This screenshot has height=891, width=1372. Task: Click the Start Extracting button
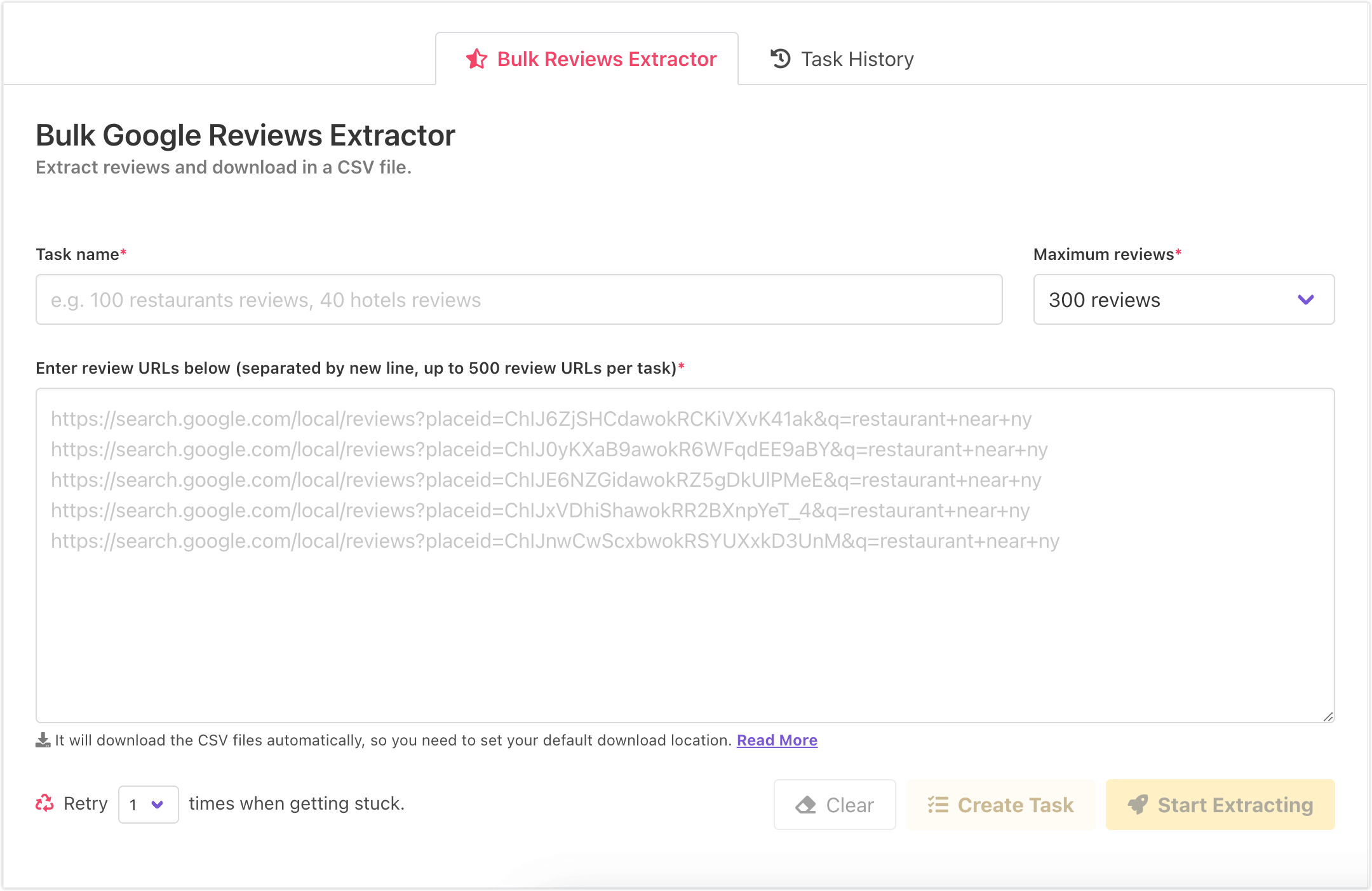tap(1220, 805)
